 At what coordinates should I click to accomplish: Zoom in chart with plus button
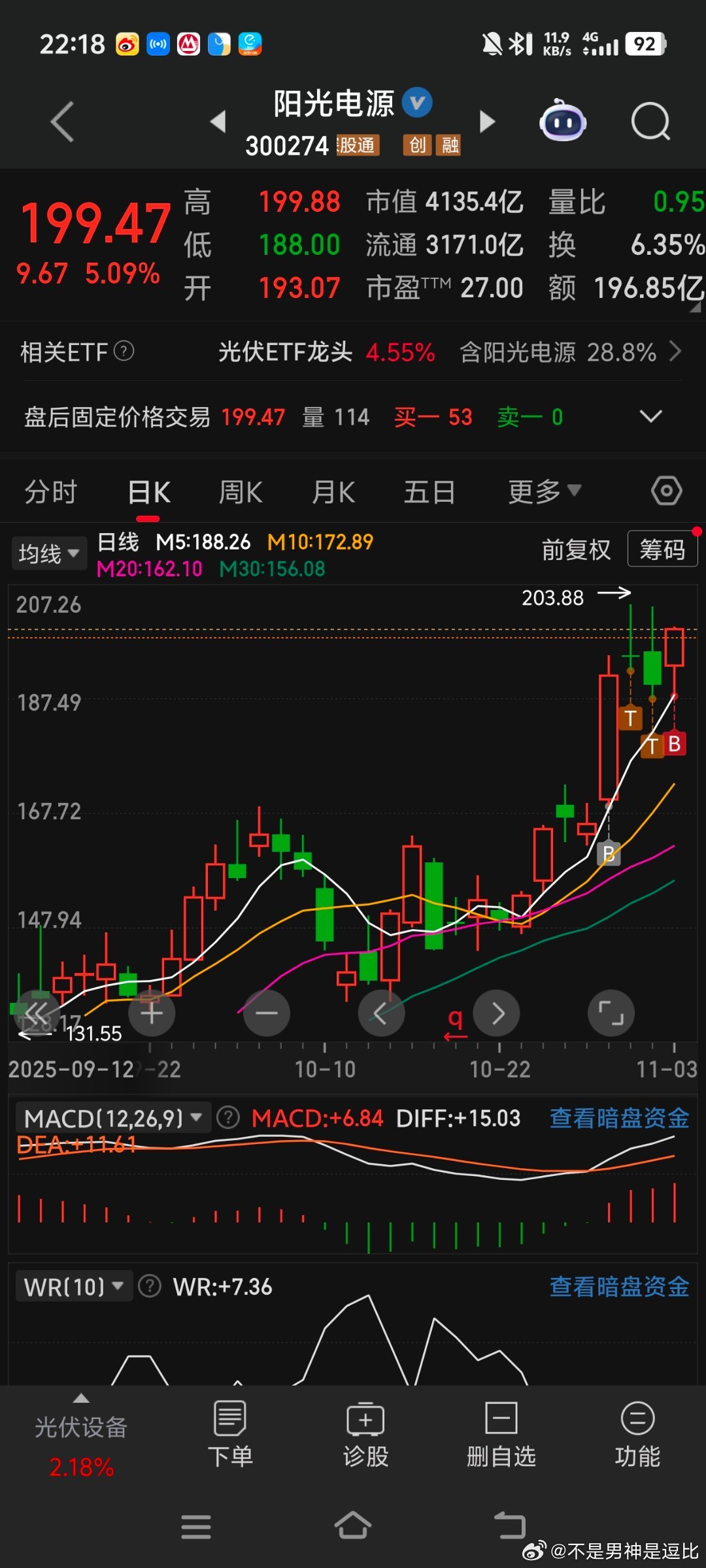click(x=152, y=1013)
